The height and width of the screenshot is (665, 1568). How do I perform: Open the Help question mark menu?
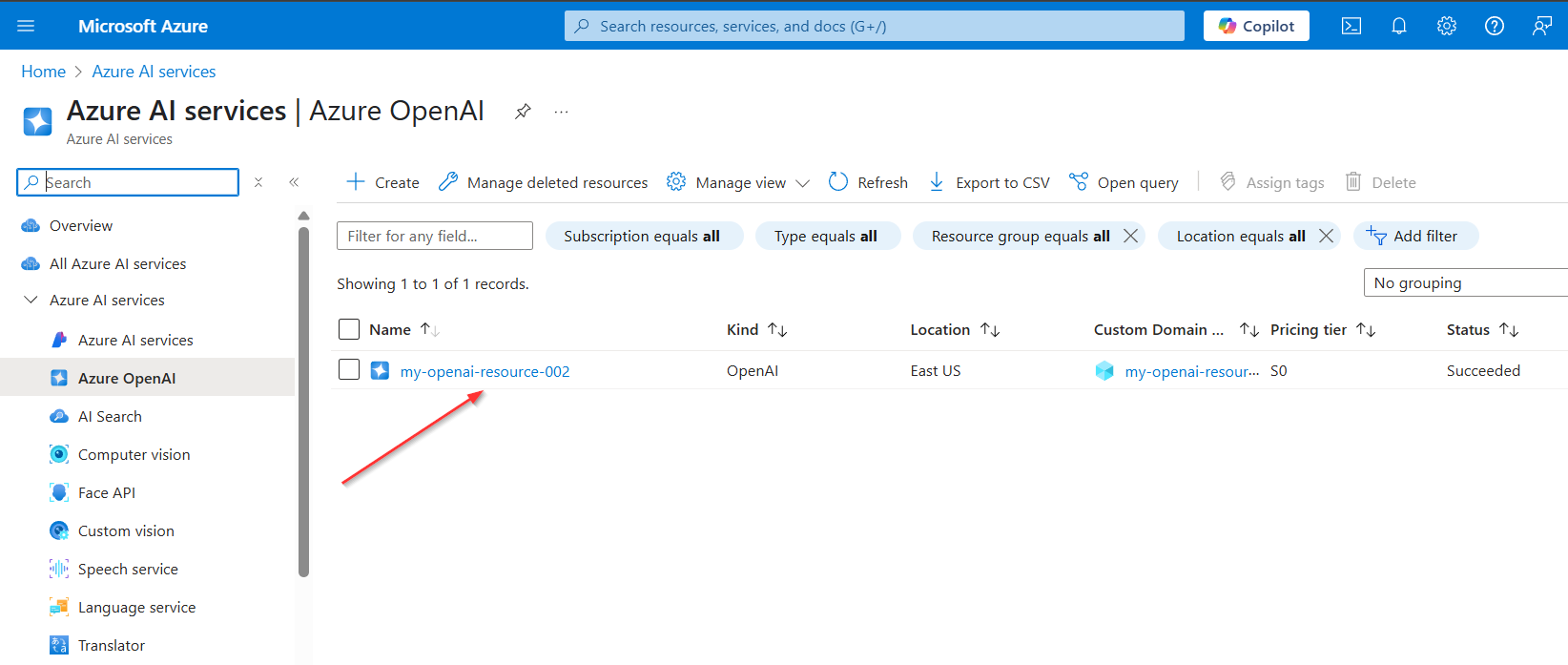(x=1495, y=26)
